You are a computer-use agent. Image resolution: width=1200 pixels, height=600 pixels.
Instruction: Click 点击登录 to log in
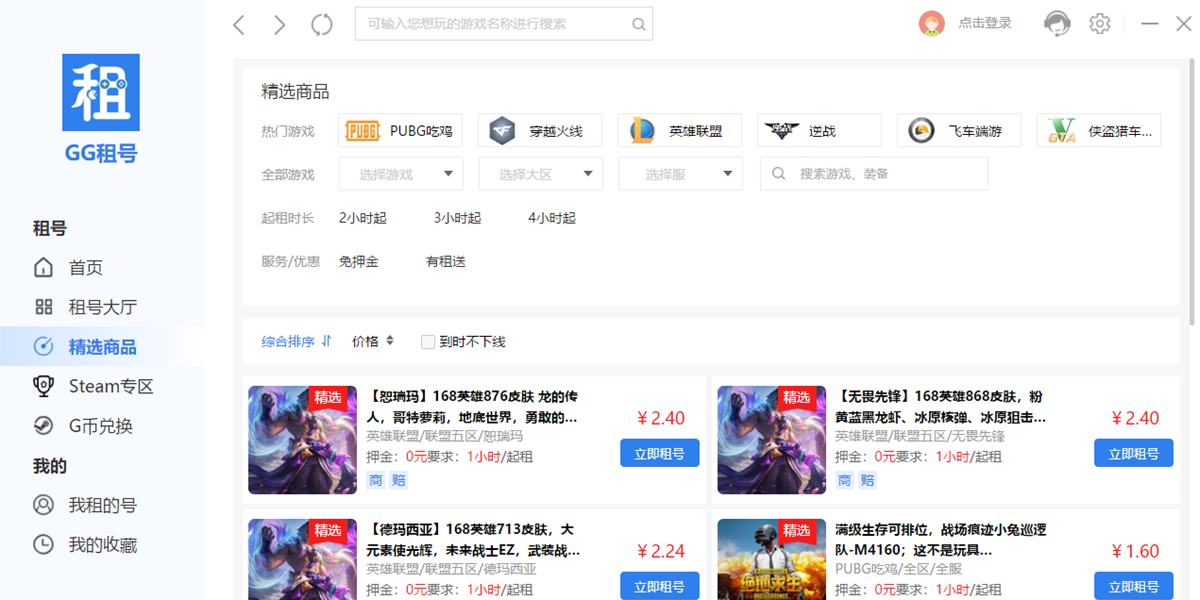984,23
